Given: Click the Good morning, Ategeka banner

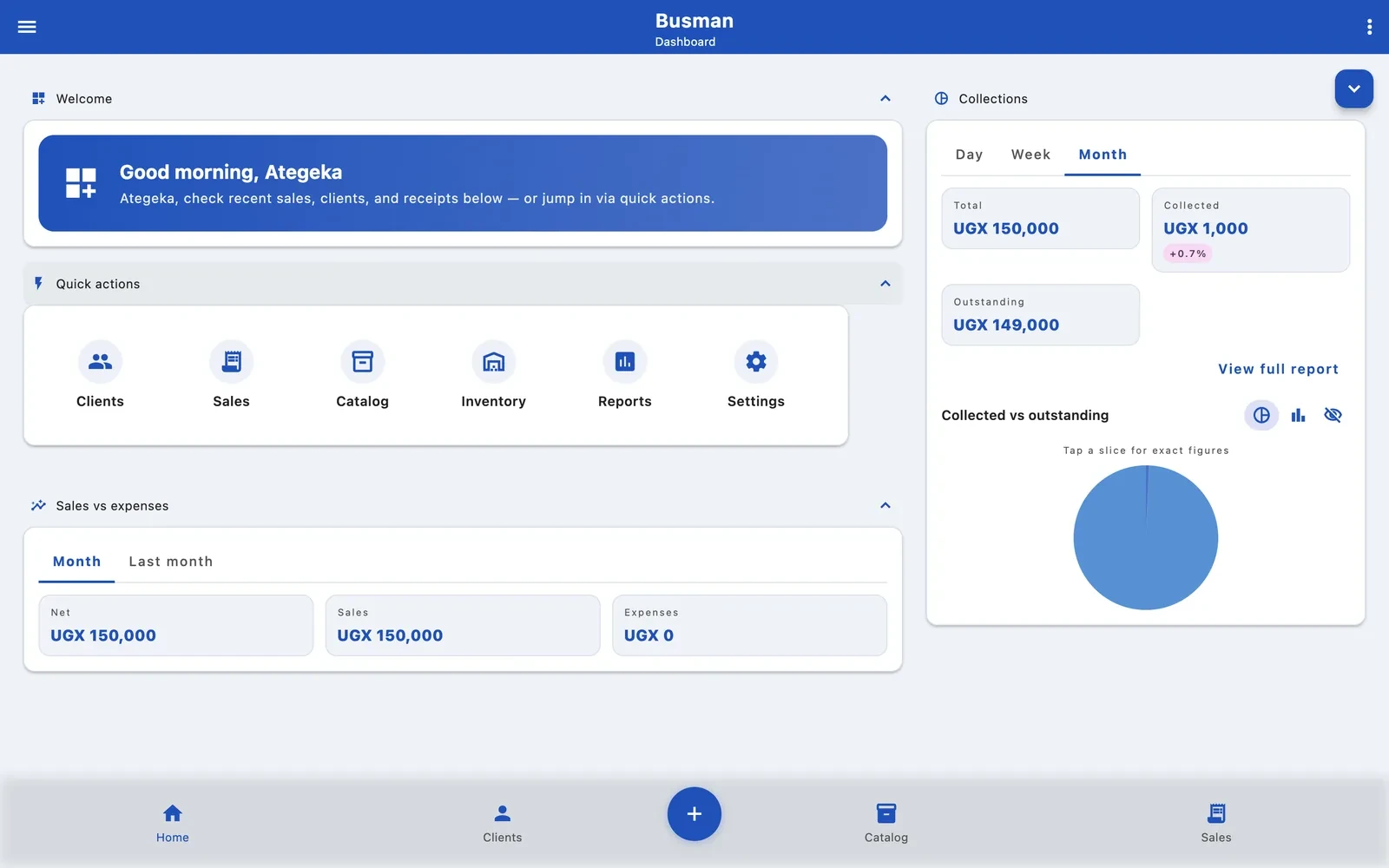Looking at the screenshot, I should click(x=463, y=183).
